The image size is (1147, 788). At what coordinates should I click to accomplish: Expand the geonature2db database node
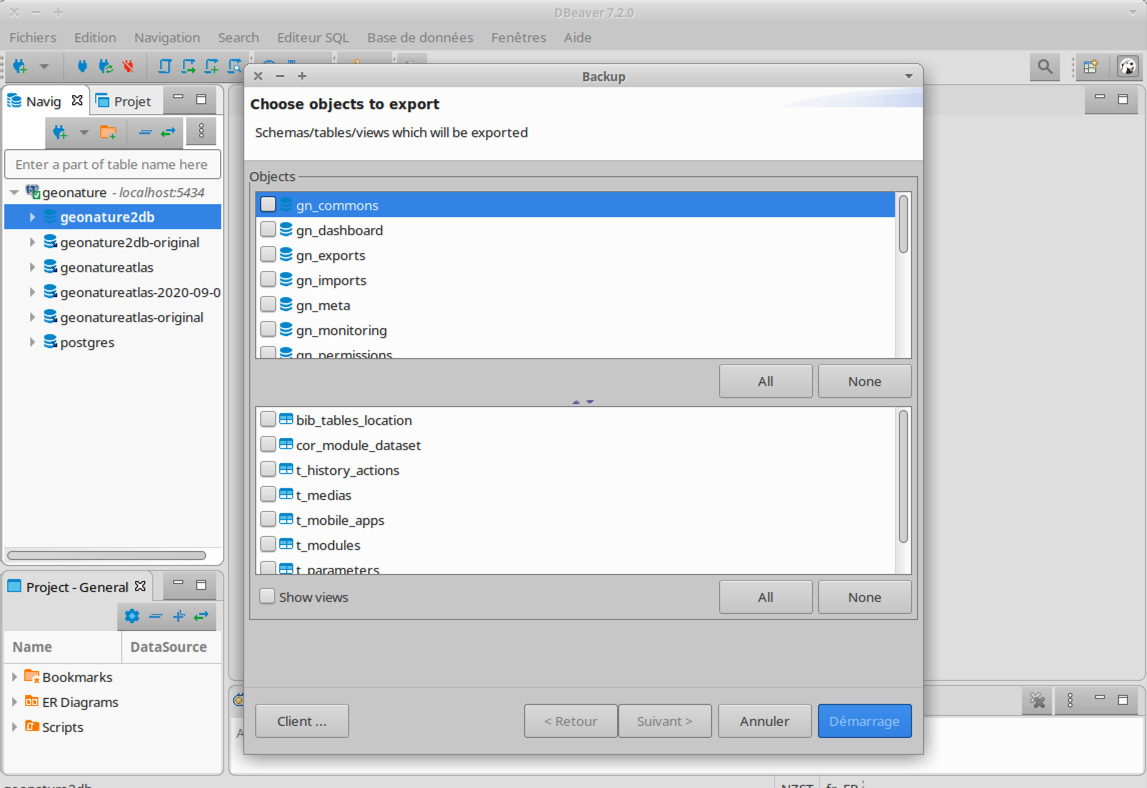32,217
